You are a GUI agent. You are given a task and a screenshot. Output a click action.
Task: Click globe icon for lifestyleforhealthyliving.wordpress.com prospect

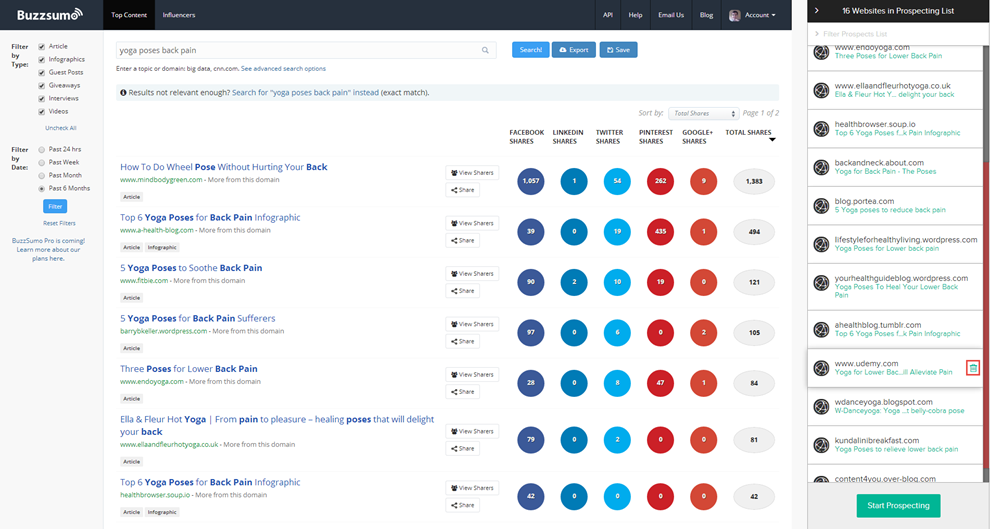tap(821, 244)
